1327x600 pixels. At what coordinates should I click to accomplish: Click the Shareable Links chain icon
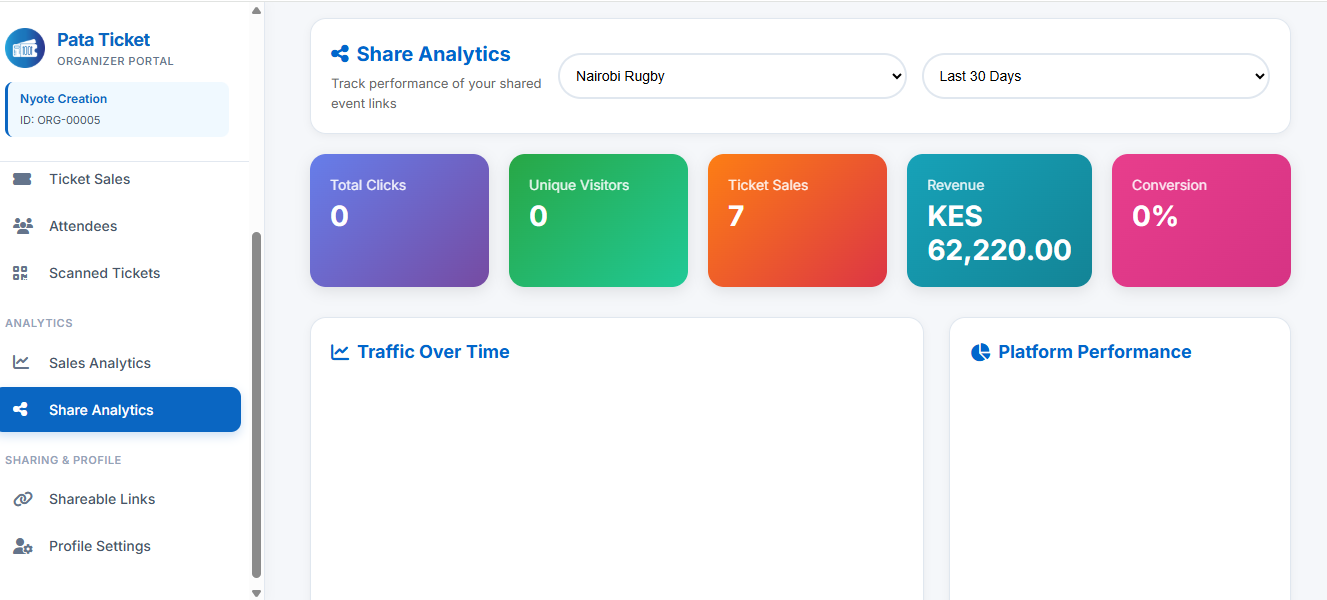(21, 499)
